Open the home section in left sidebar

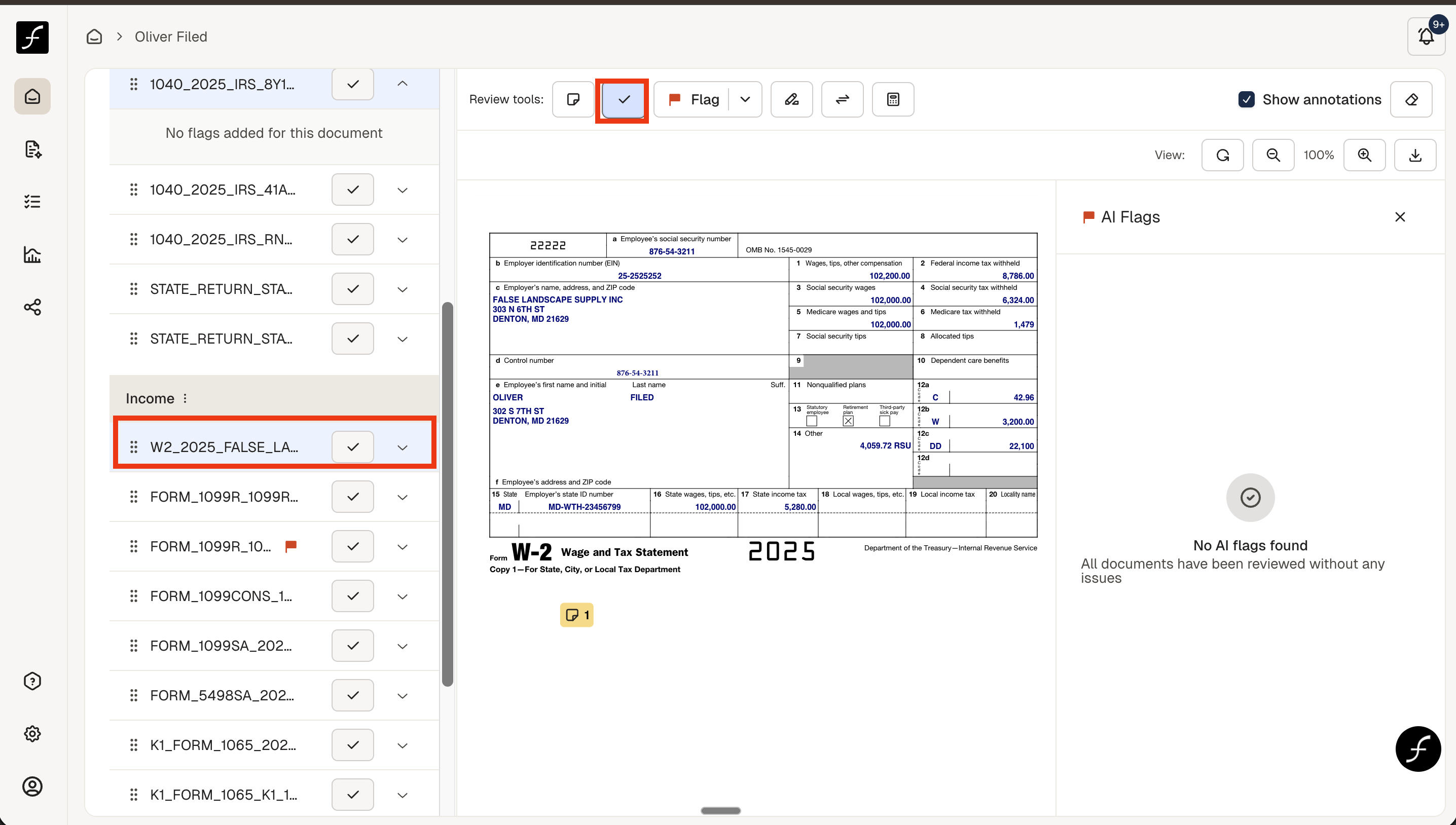coord(32,96)
